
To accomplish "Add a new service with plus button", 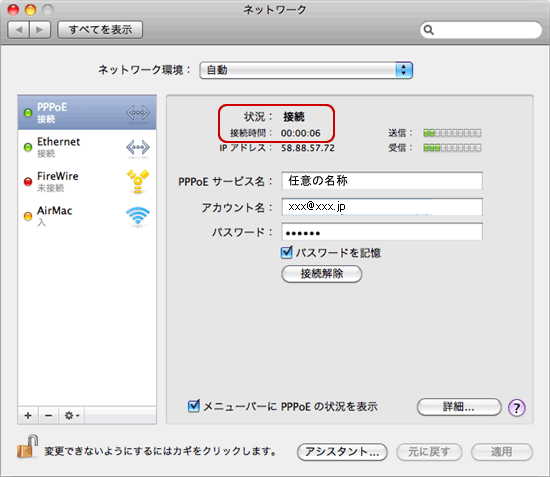I will (28, 416).
